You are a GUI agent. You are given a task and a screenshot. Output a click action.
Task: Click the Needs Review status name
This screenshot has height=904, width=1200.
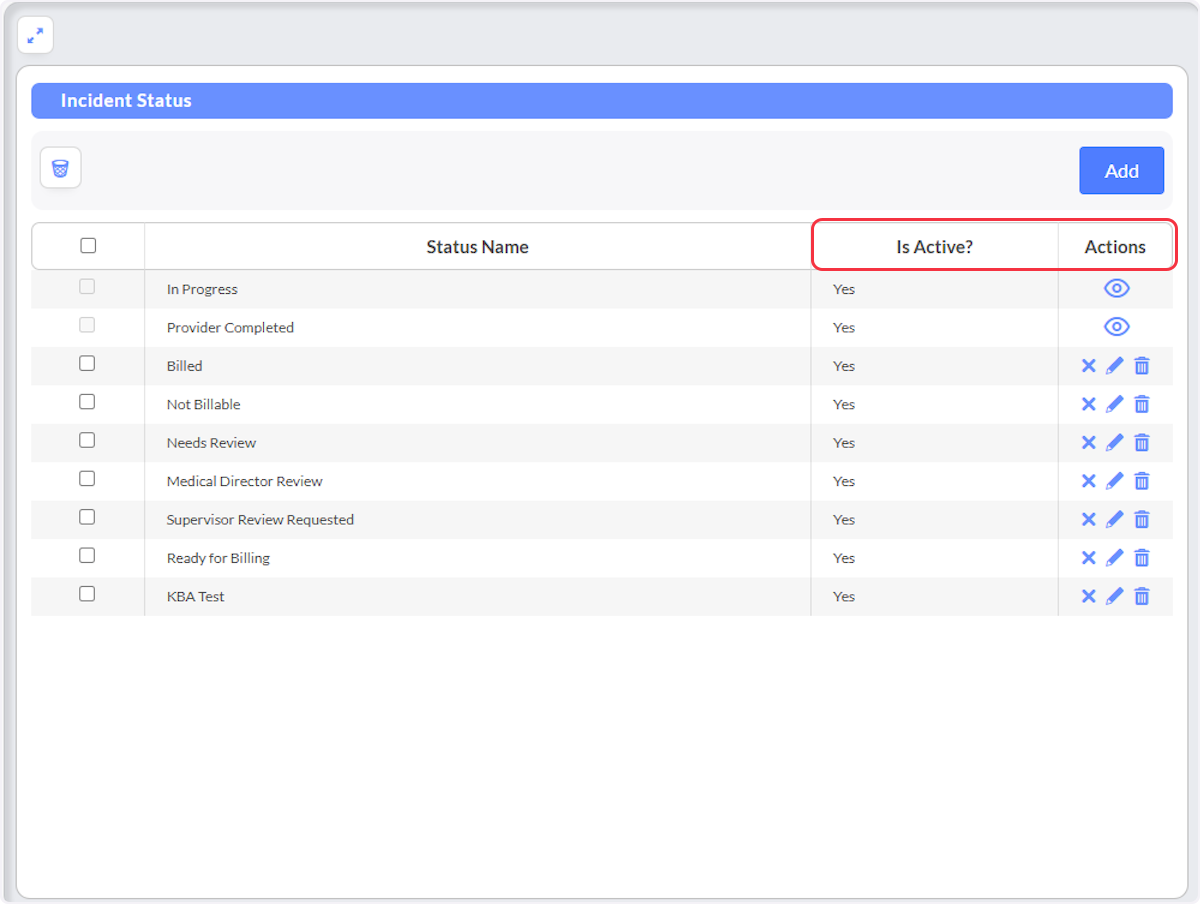click(211, 443)
